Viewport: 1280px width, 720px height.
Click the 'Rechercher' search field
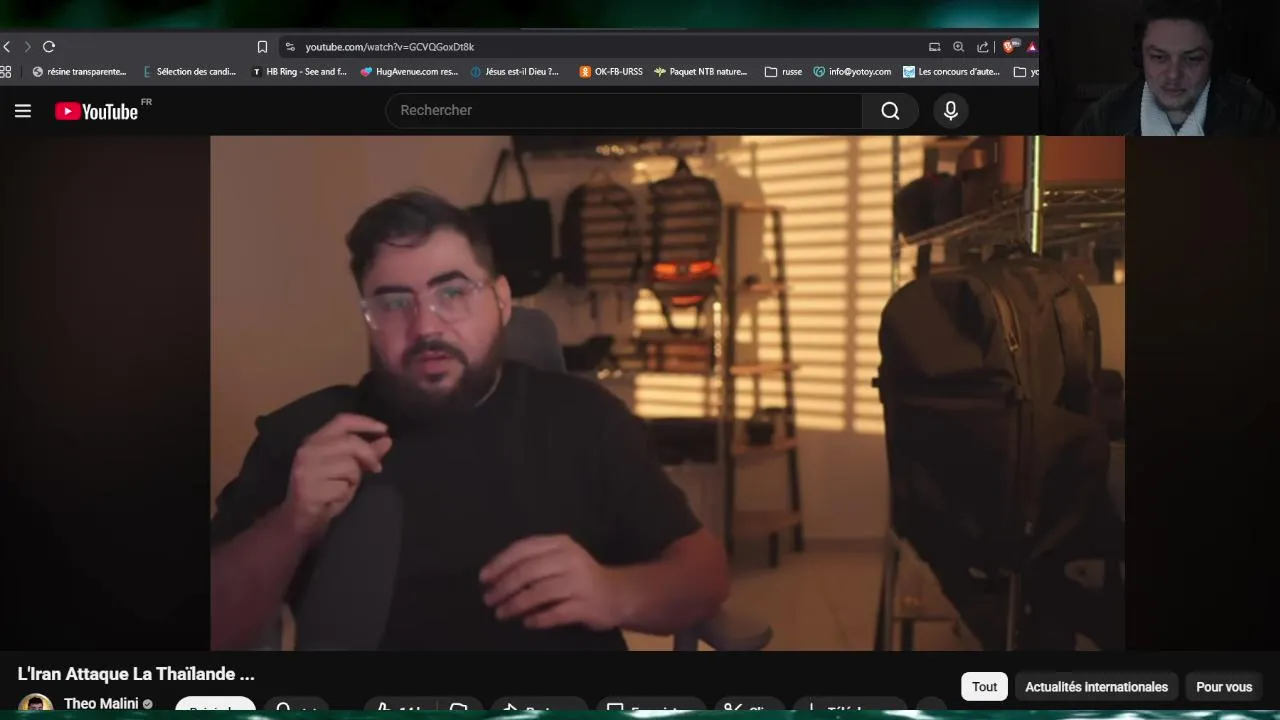pos(623,110)
